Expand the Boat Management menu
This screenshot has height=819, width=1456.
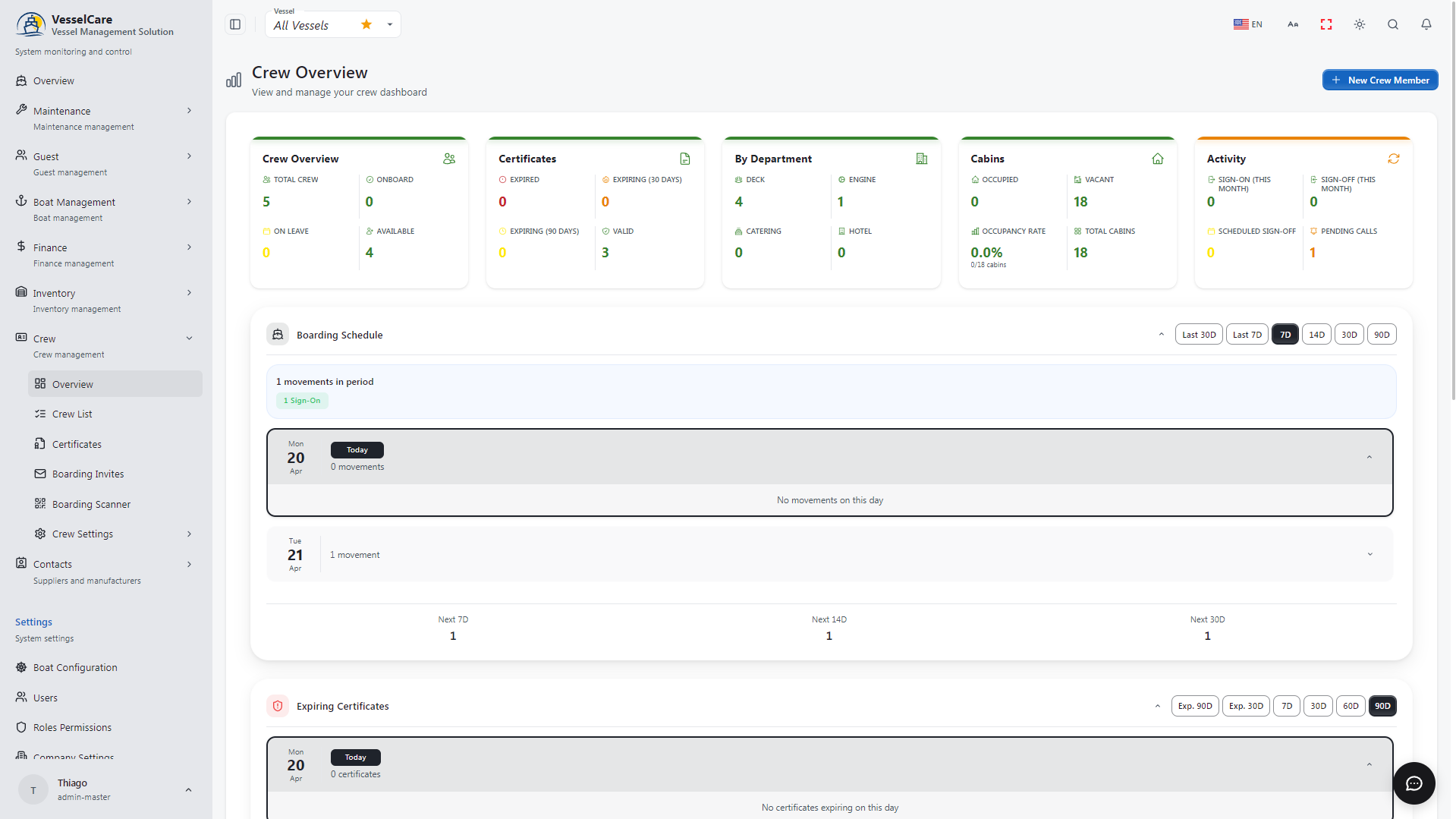[106, 209]
